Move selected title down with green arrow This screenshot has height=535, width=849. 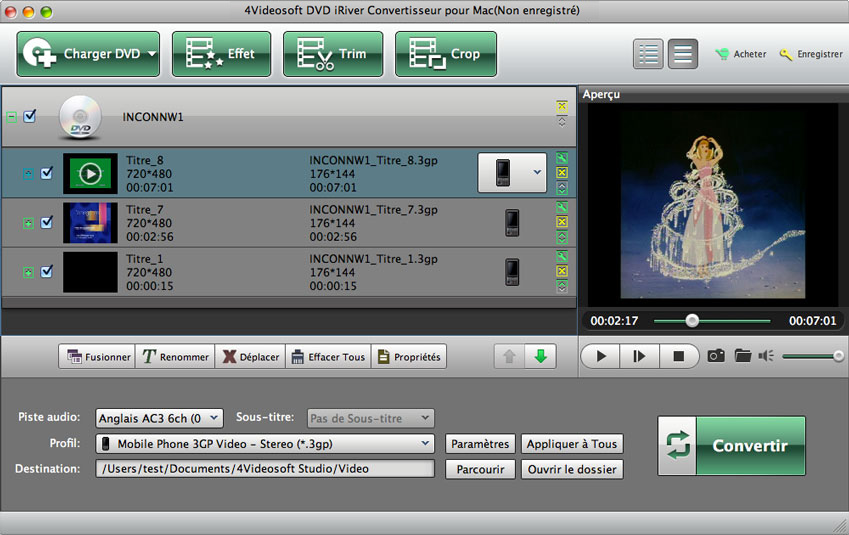(x=540, y=356)
